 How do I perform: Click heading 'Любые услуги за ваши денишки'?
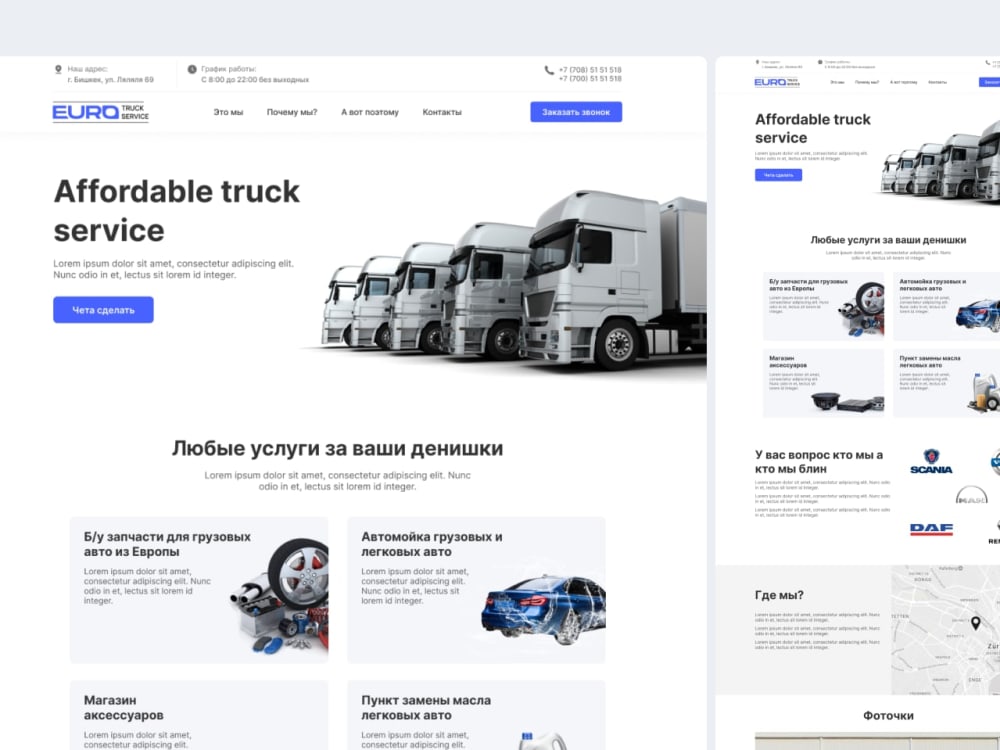point(337,448)
